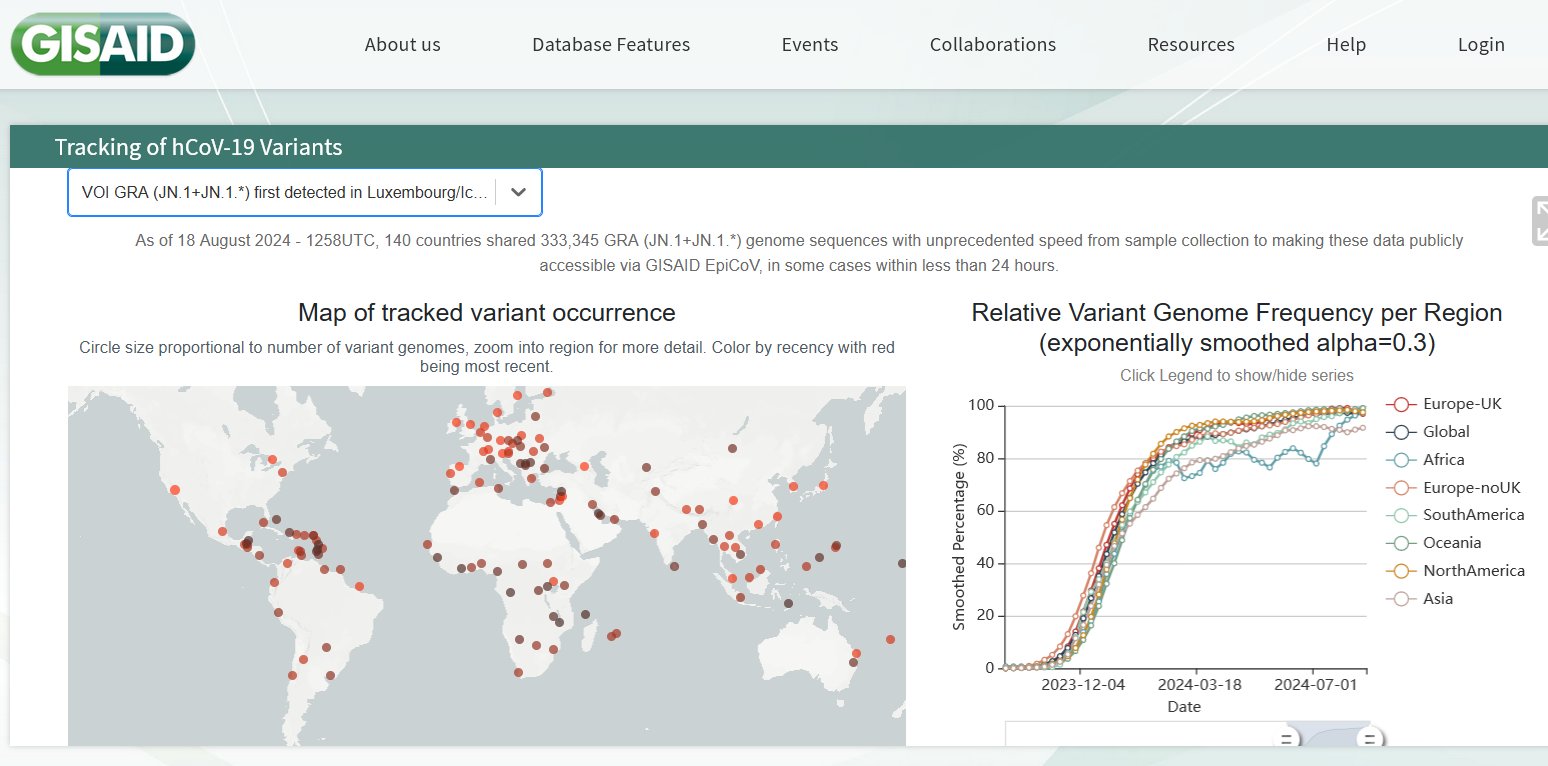
Task: Click the Asia legend marker
Action: 1401,599
